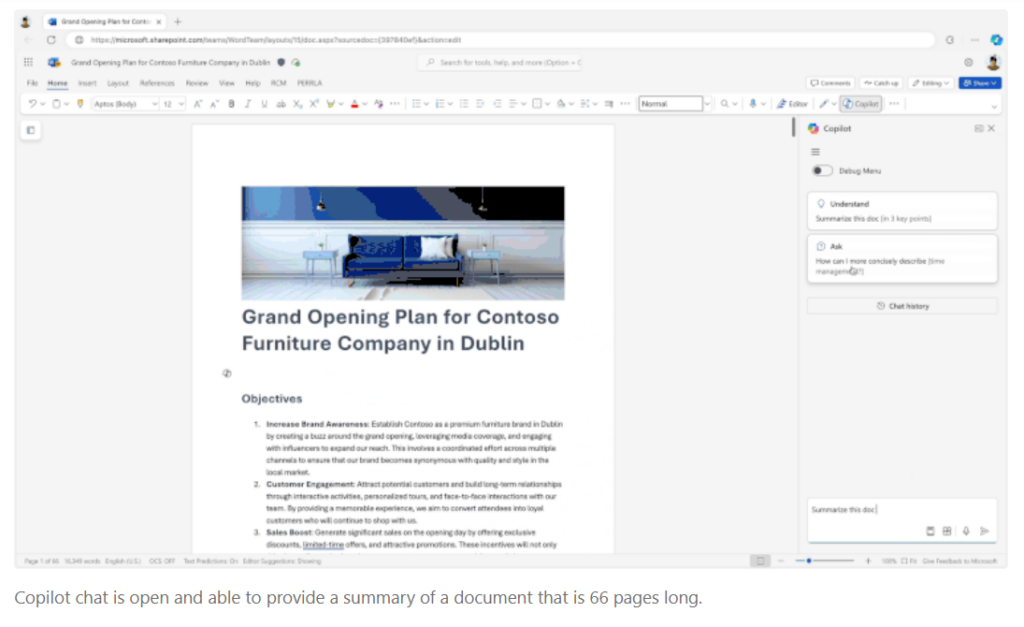
Task: Open Chat history in Copilot
Action: coord(903,306)
